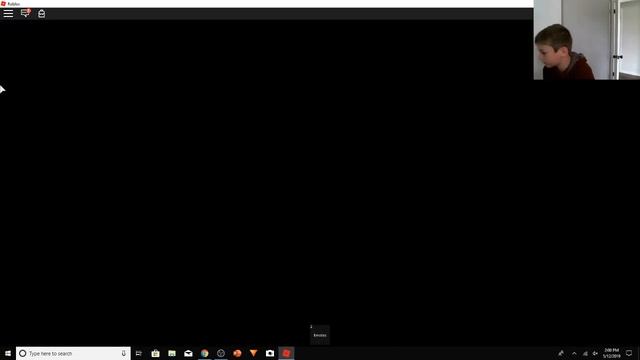Click the 'Type here to search' box
The width and height of the screenshot is (640, 360).
coord(73,353)
